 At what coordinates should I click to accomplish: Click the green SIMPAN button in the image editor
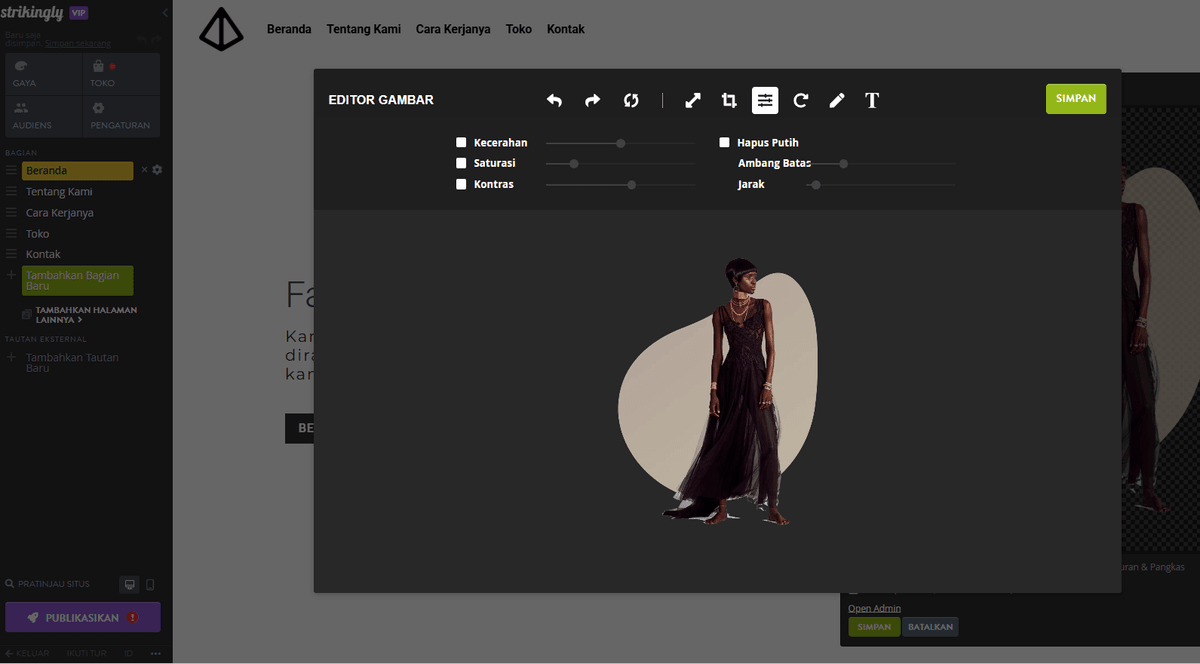(x=1075, y=98)
